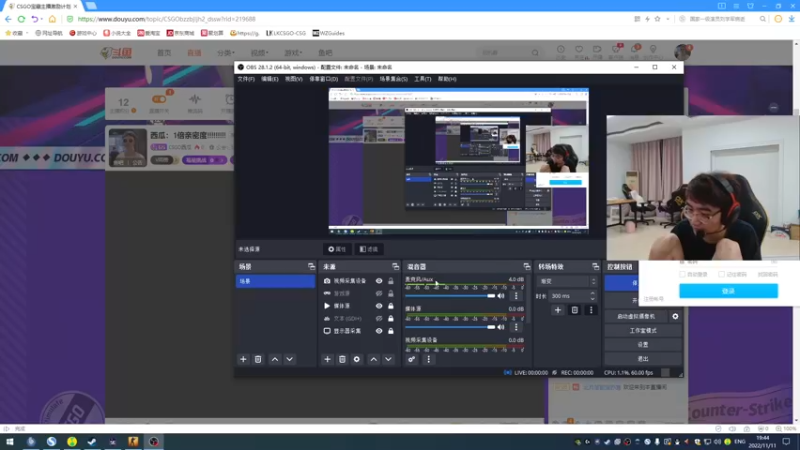Move the scene up in the Scenes panel
The height and width of the screenshot is (450, 800).
click(x=275, y=359)
